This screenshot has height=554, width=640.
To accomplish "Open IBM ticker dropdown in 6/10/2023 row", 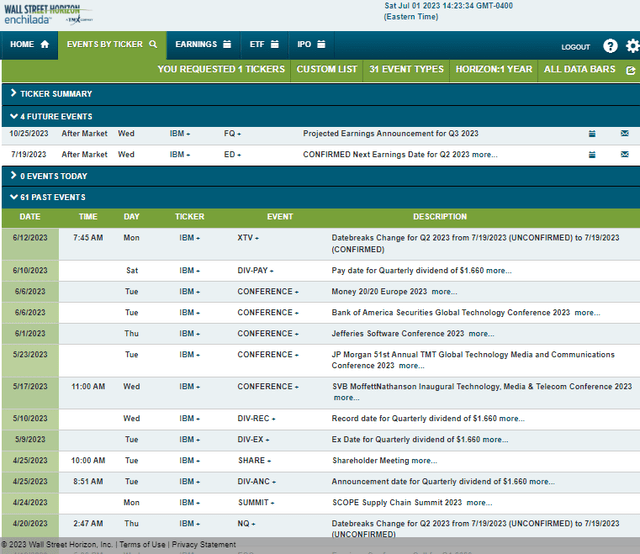I will [x=189, y=270].
